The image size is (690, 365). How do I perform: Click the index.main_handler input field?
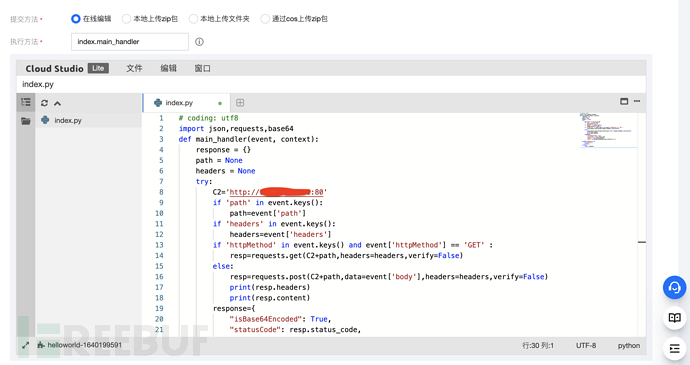[x=130, y=42]
